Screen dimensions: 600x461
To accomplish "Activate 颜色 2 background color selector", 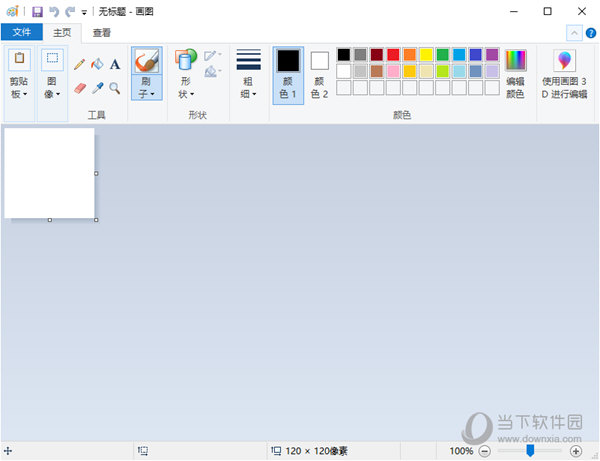I will tap(319, 74).
